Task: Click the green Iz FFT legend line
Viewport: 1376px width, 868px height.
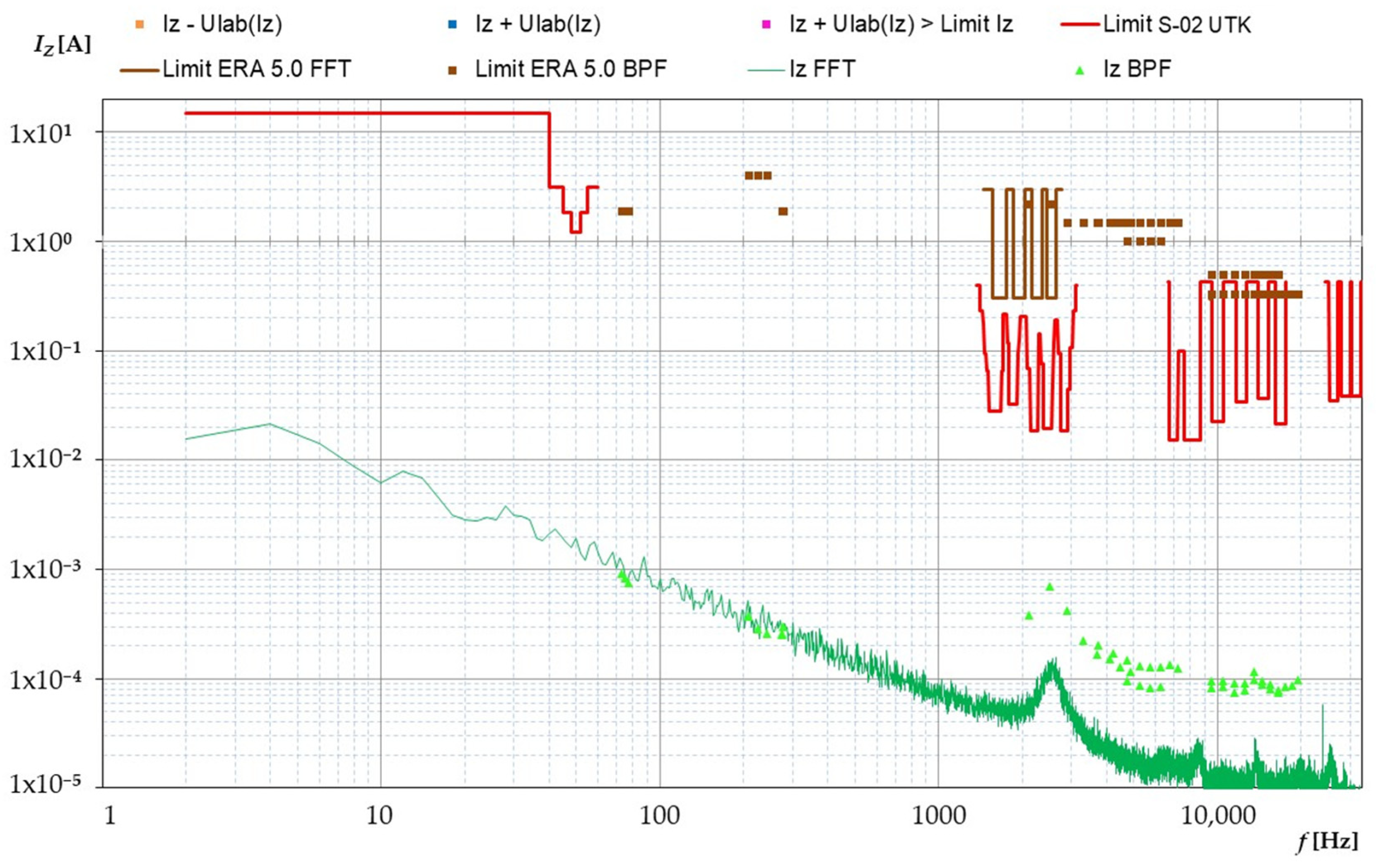Action: [x=766, y=70]
